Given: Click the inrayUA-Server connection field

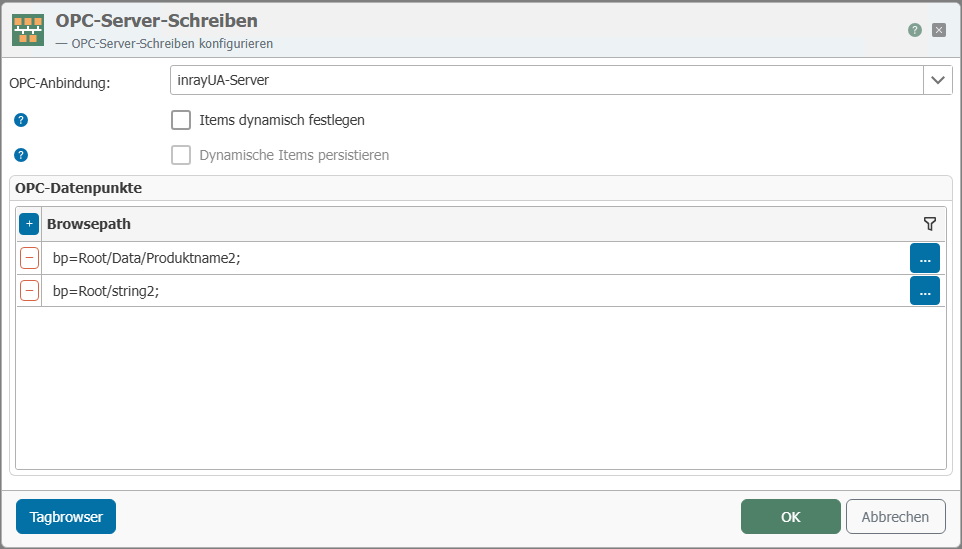Looking at the screenshot, I should (545, 80).
